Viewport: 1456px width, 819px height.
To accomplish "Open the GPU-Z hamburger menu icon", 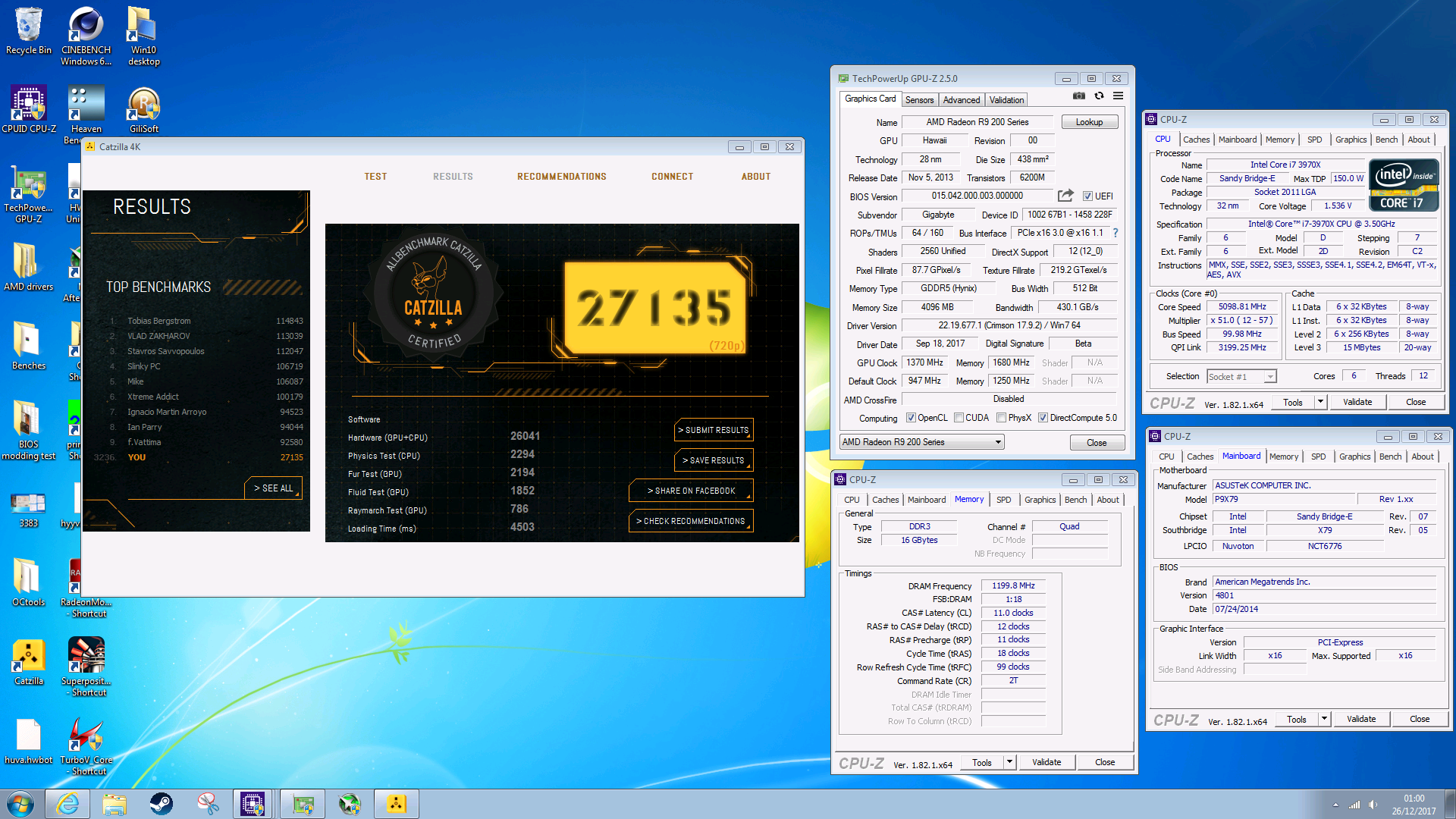I will [1118, 96].
